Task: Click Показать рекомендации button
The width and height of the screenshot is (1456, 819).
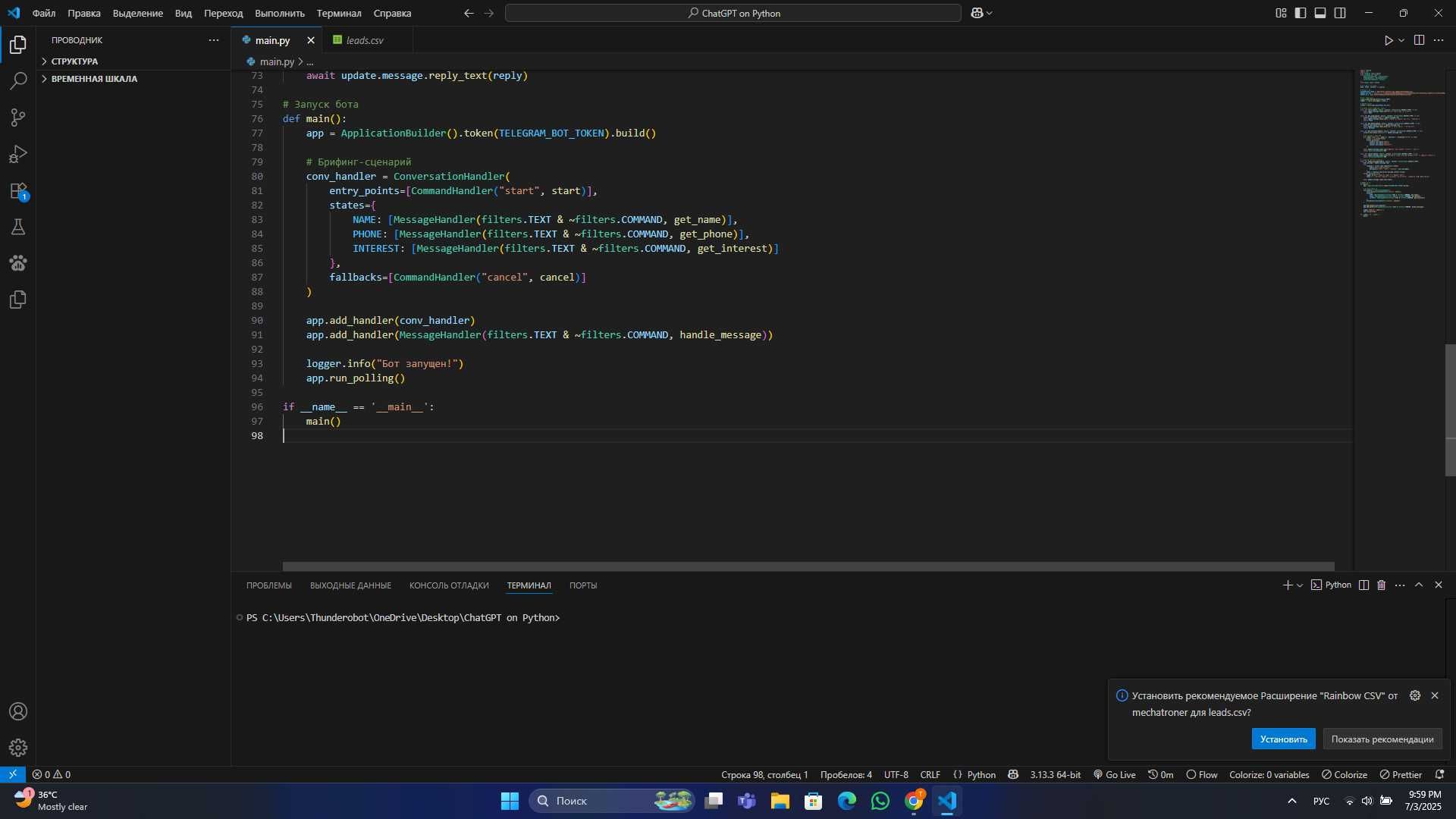Action: 1382,739
